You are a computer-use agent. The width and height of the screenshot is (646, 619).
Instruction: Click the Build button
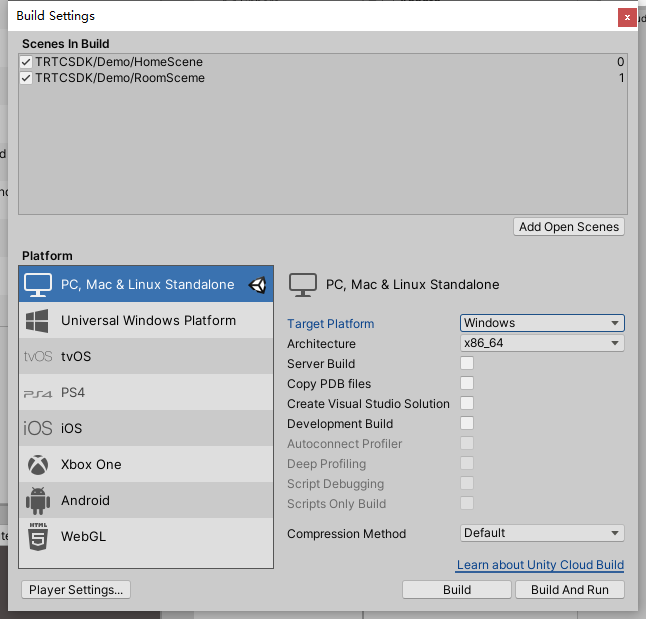point(457,590)
